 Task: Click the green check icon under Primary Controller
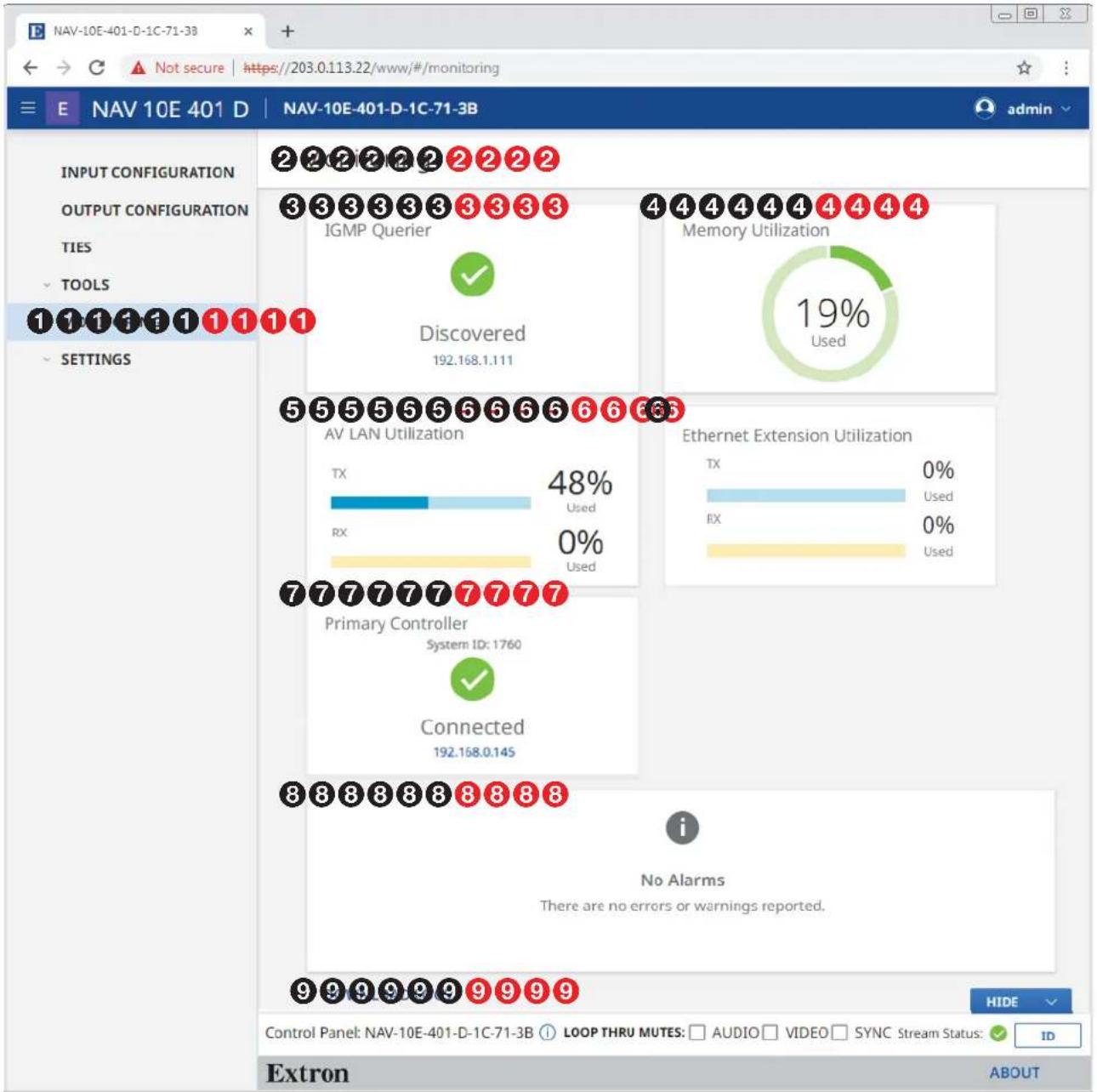(x=472, y=680)
